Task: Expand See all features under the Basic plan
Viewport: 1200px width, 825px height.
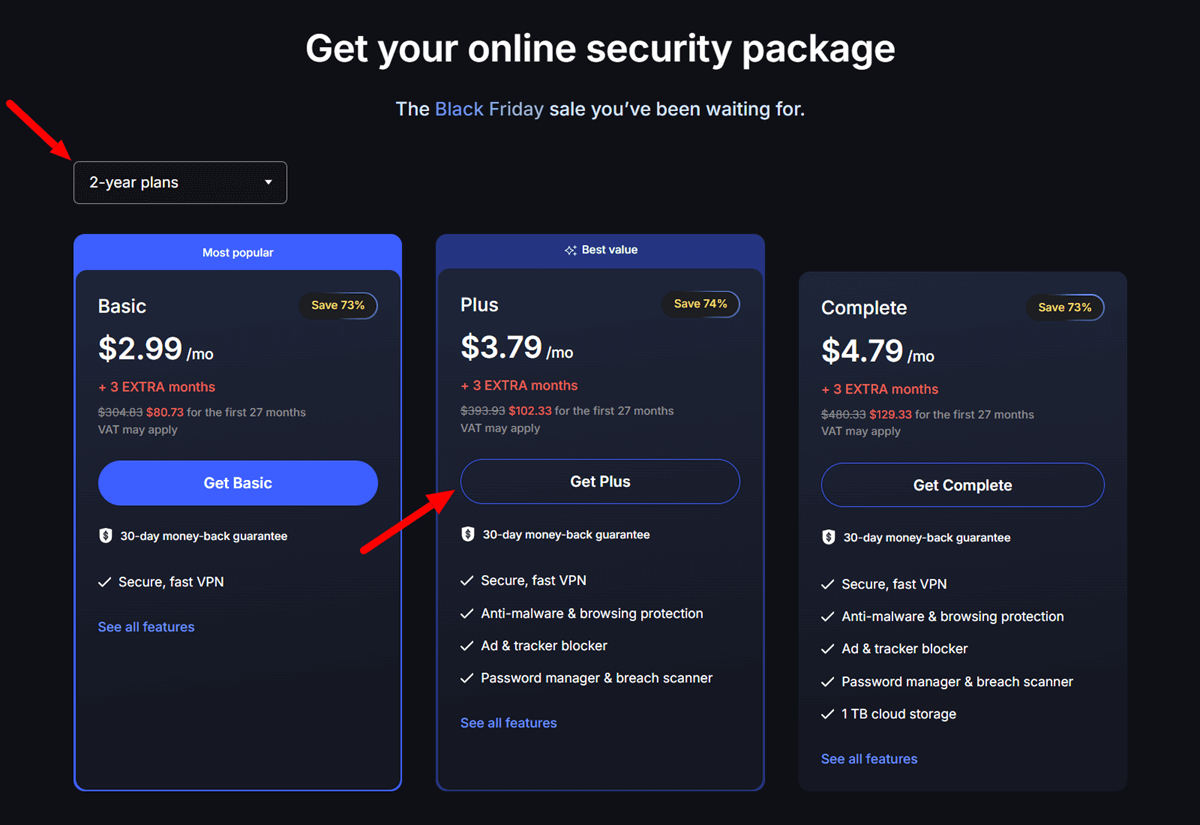Action: [x=146, y=627]
